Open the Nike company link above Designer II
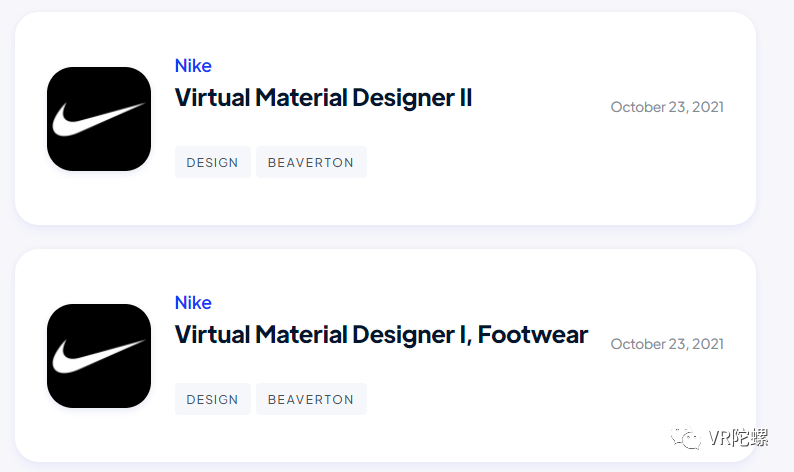The image size is (794, 472). coord(193,66)
